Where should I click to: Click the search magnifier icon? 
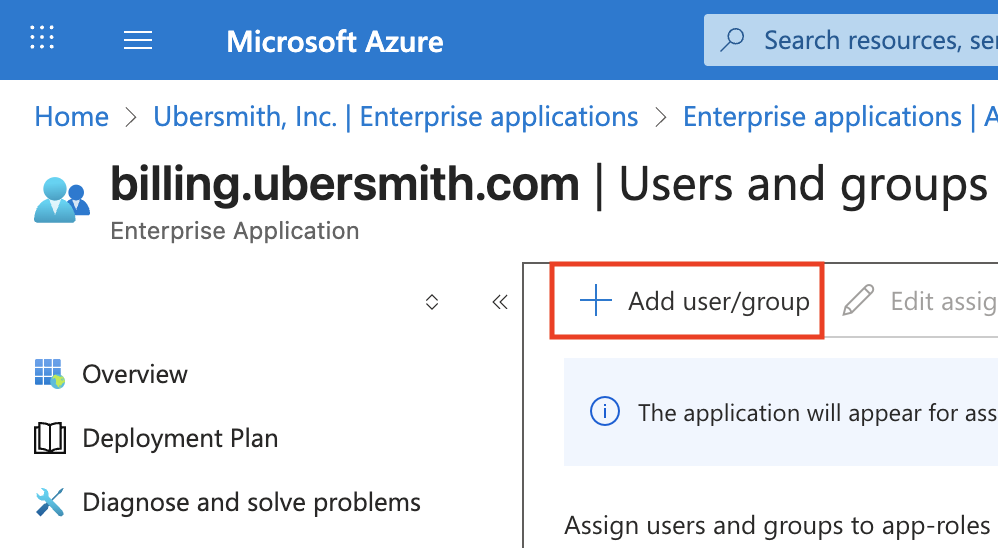click(x=733, y=40)
